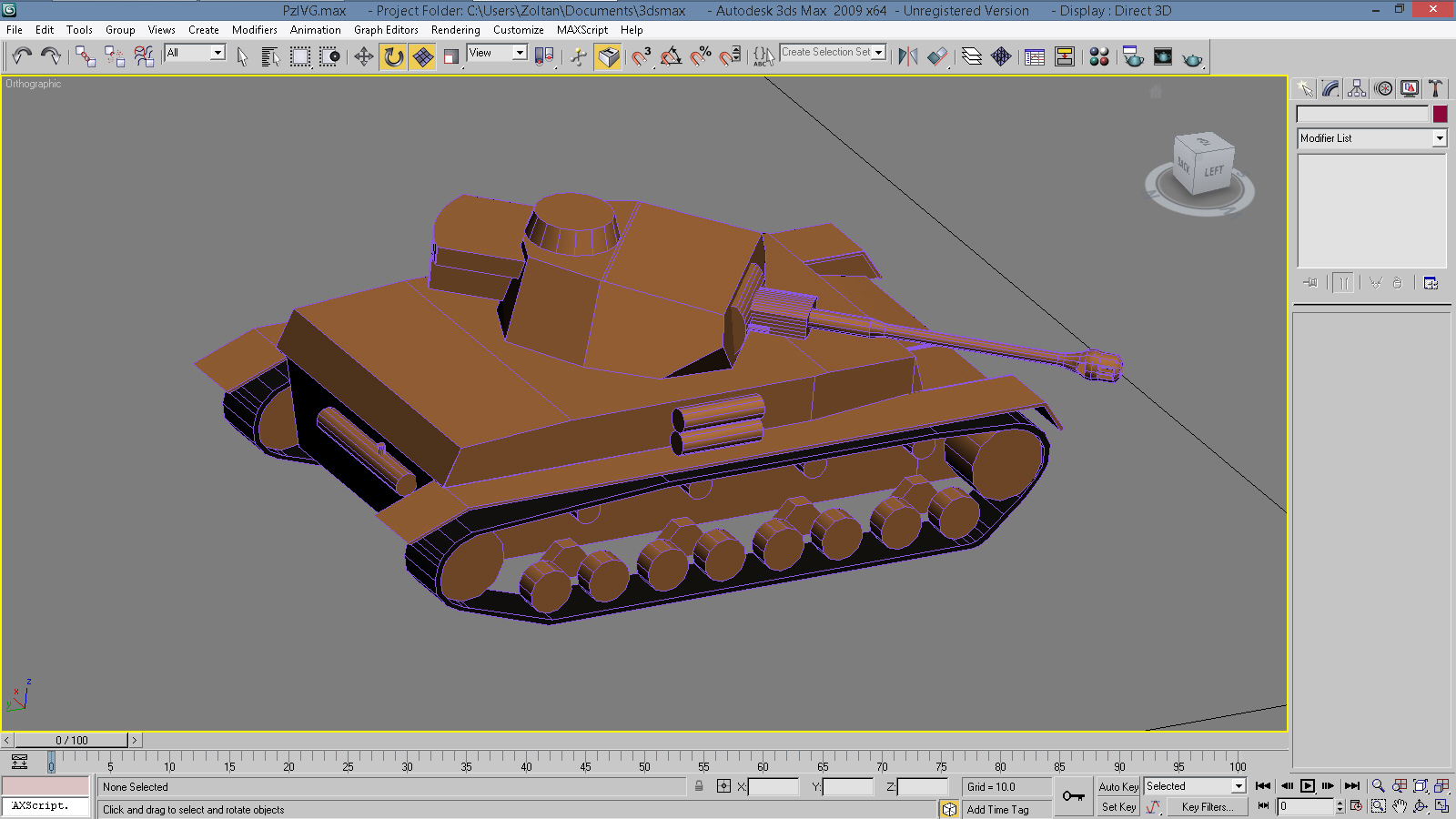Toggle Angle Snap
Screen dimensions: 1456x819
click(672, 56)
